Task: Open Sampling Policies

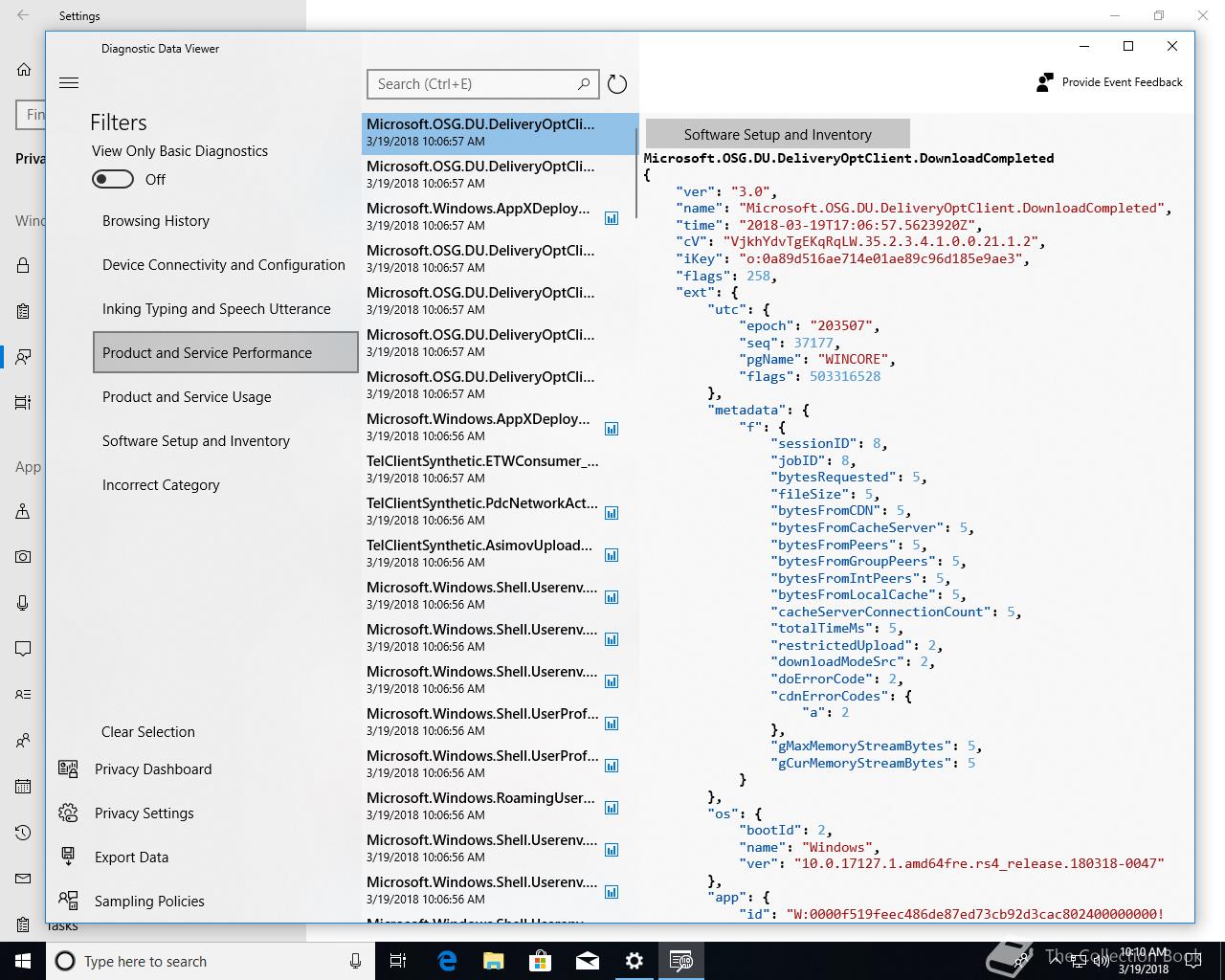Action: 149,902
